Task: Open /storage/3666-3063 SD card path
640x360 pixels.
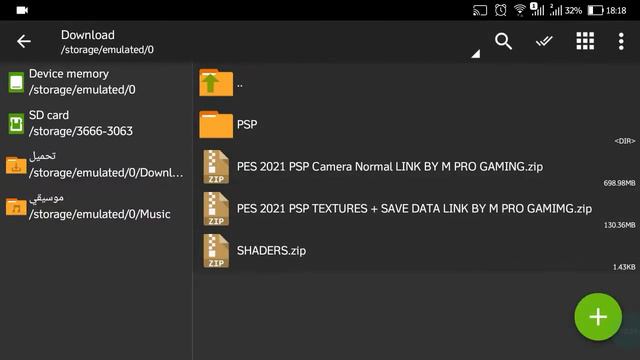Action: pos(81,131)
